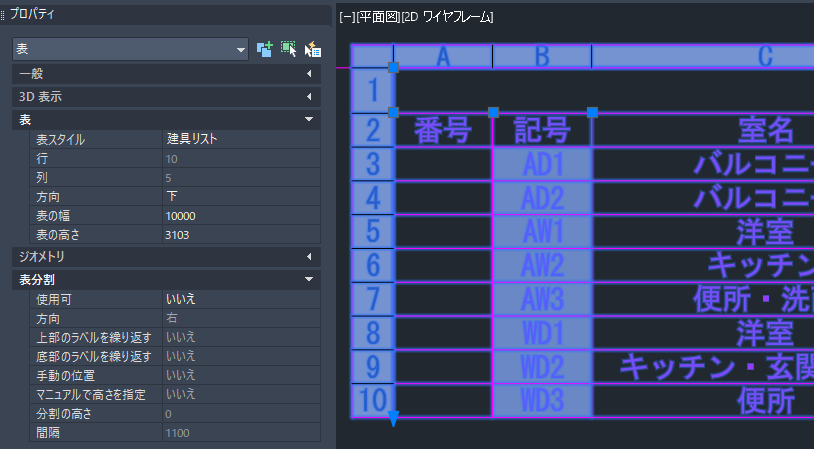Select the 表の幅 value field
This screenshot has height=449, width=814.
[240, 216]
